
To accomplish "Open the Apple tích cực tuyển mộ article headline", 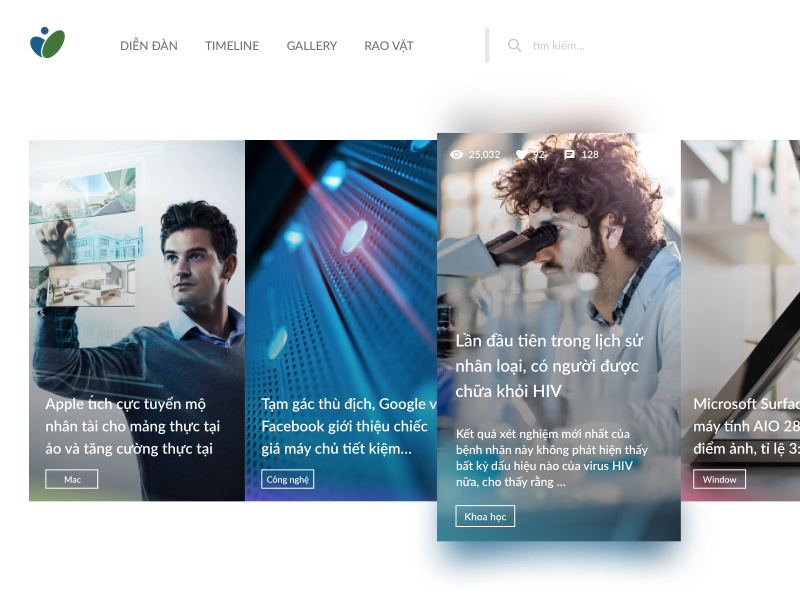I will [x=133, y=426].
